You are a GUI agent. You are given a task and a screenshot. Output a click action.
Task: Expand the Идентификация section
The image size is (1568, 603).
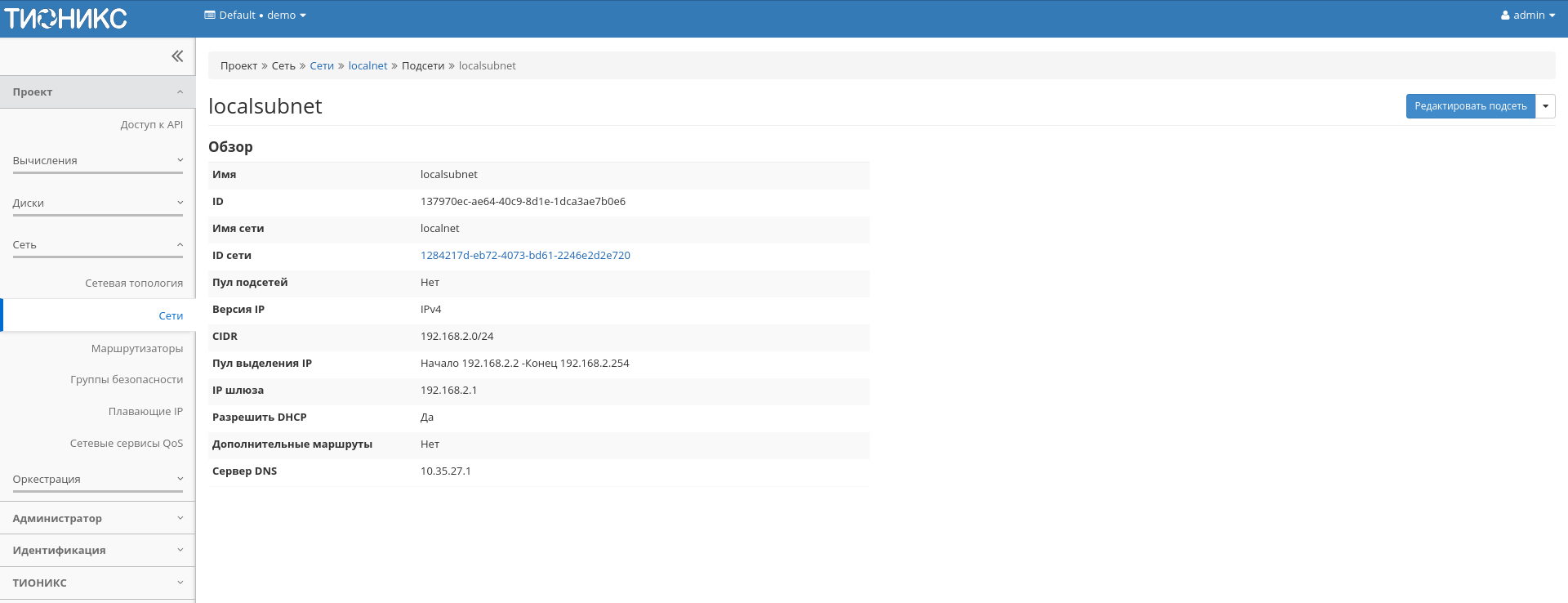97,551
